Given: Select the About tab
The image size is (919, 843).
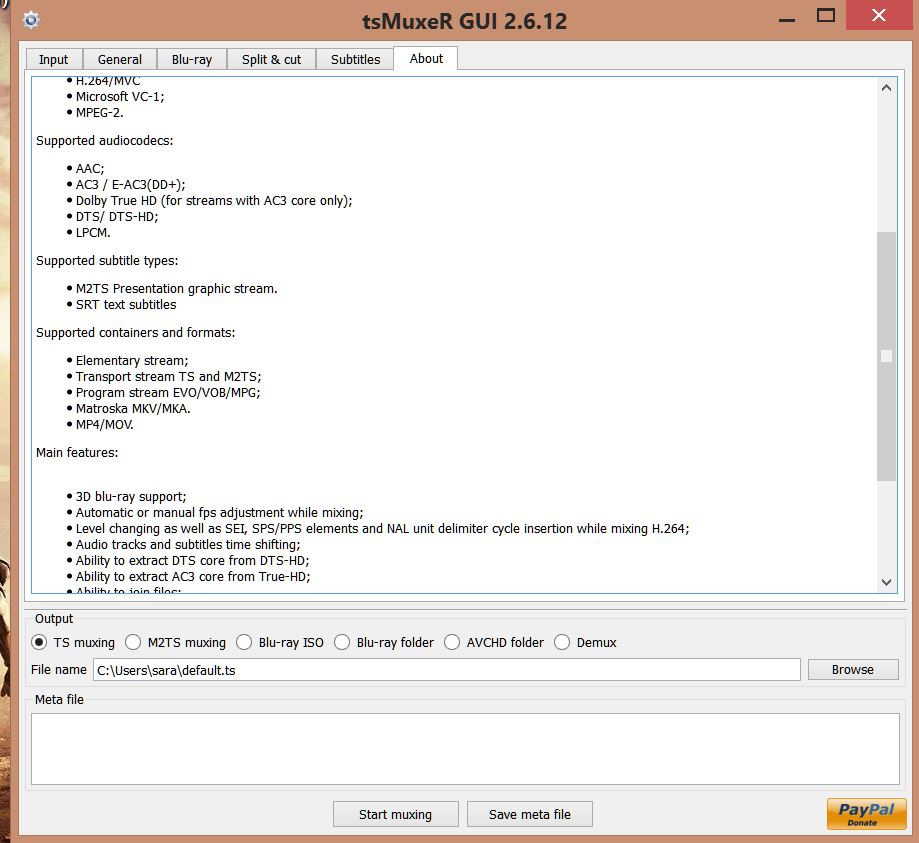Looking at the screenshot, I should (x=426, y=59).
